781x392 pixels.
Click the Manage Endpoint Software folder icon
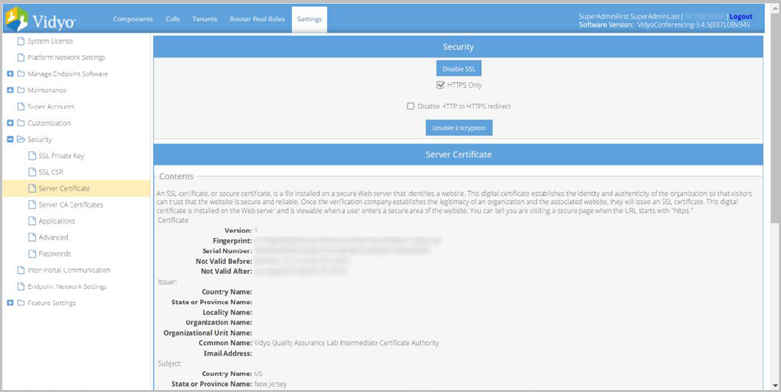21,74
